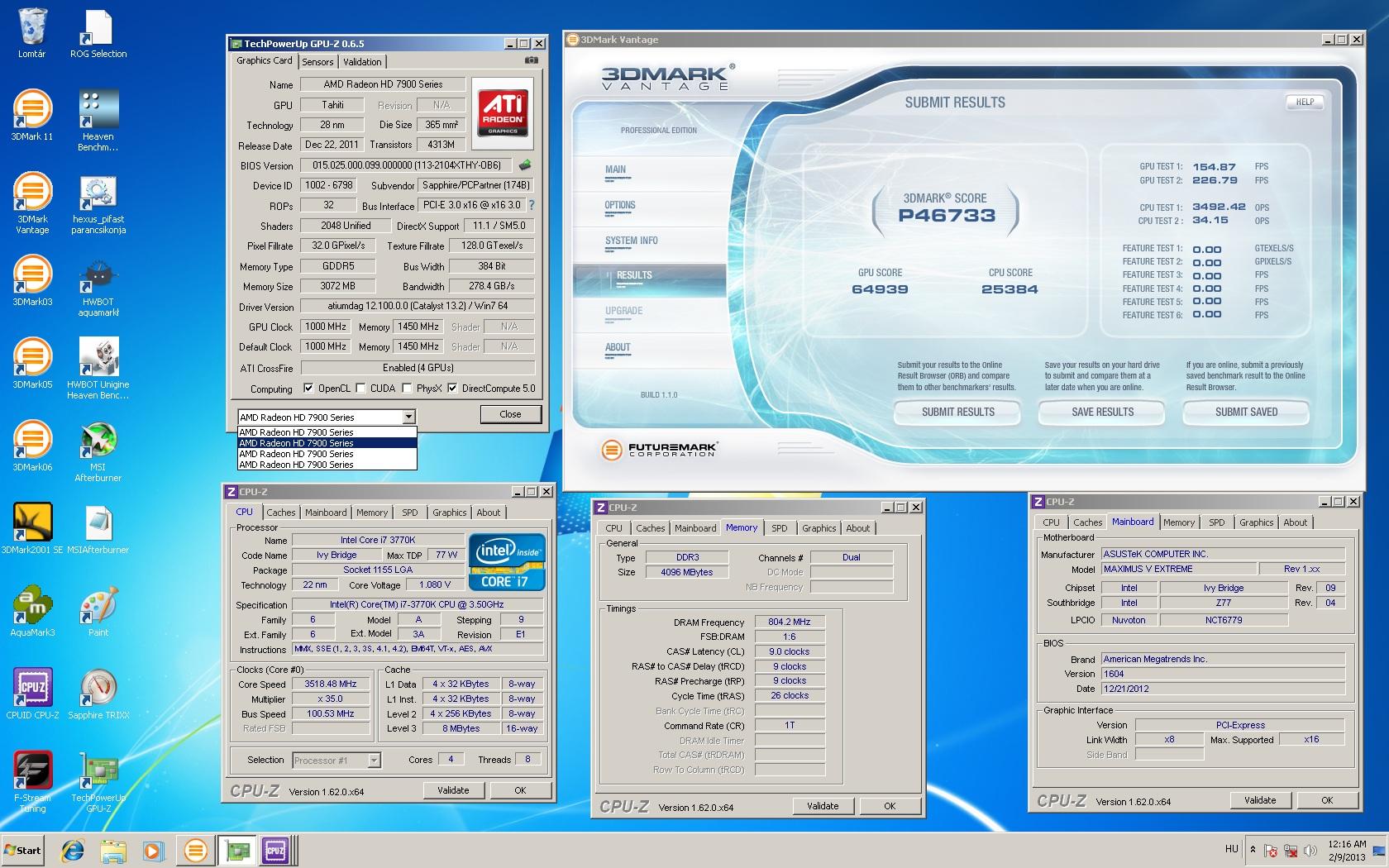Open the Sapphire TRIXX desktop shortcut

tap(98, 694)
